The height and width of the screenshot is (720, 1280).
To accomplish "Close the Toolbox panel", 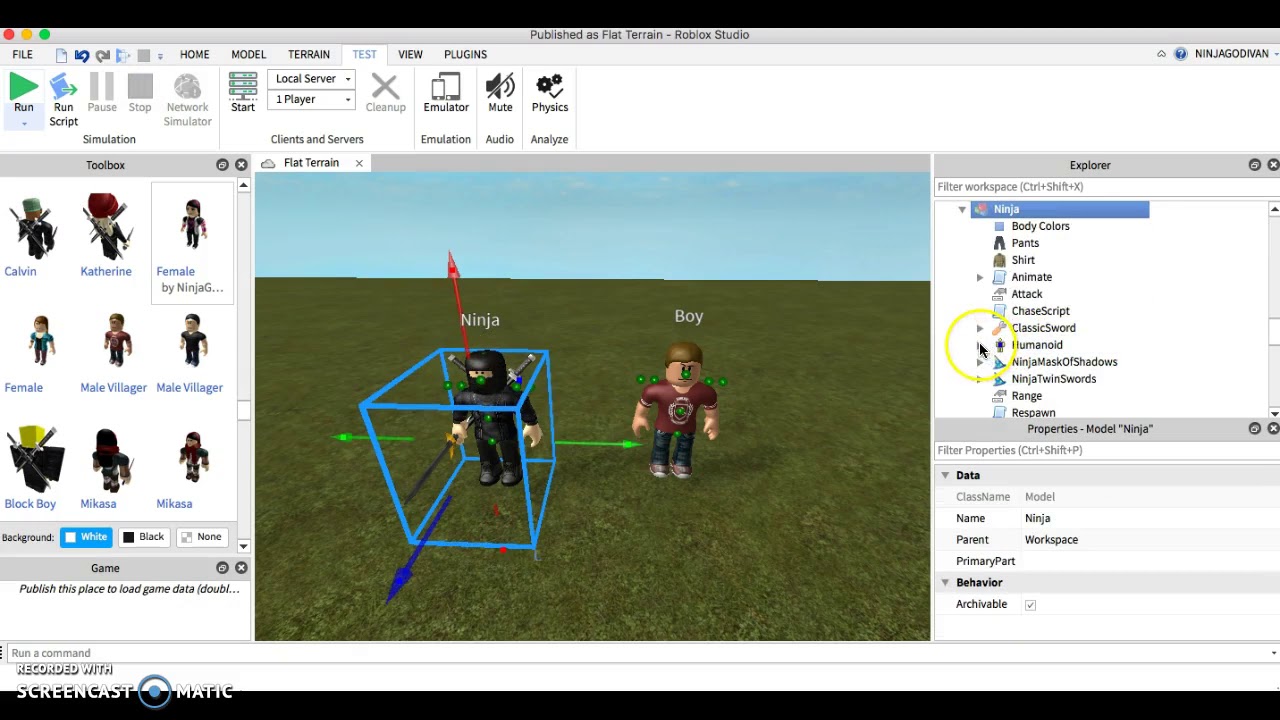I will (x=241, y=165).
